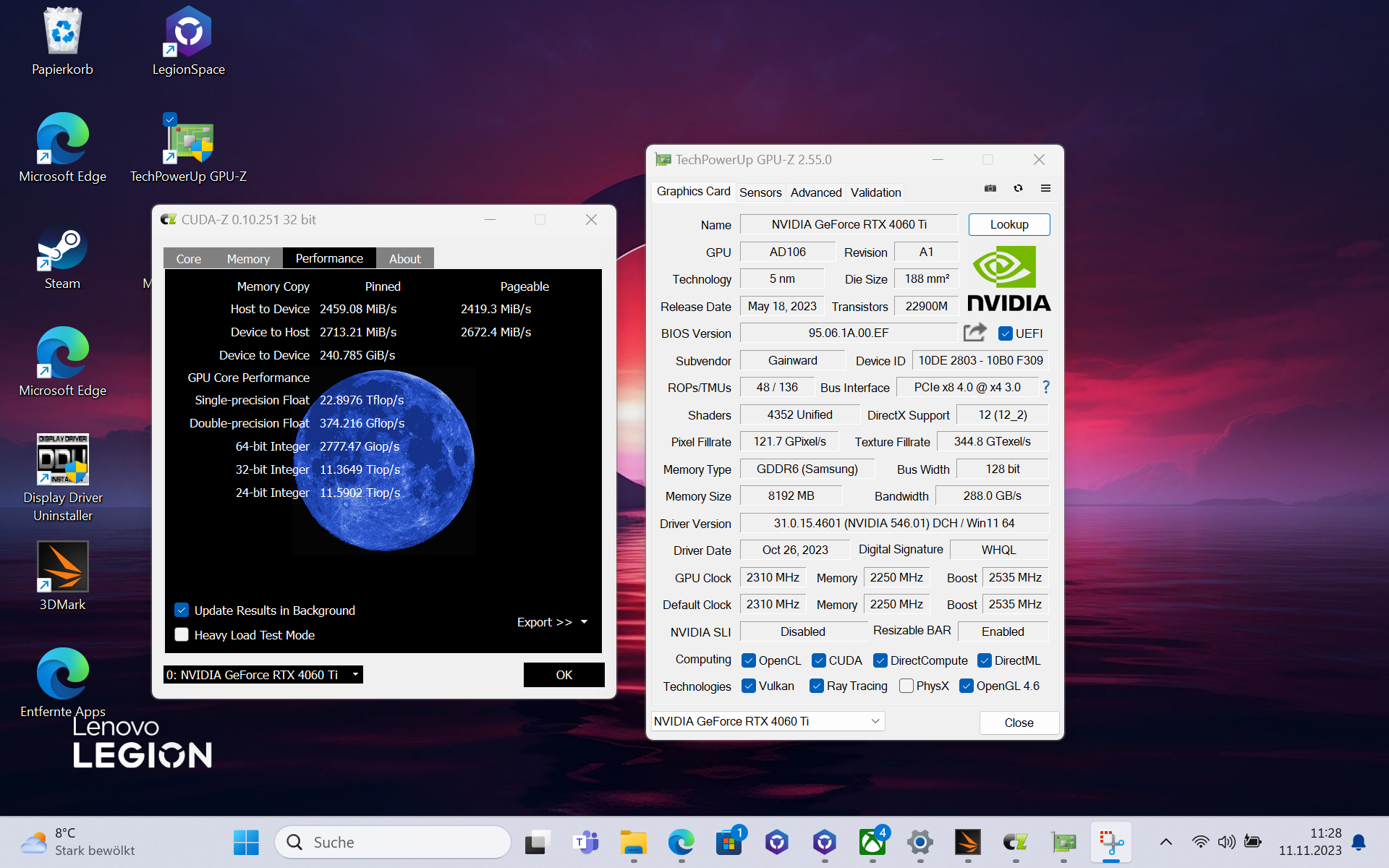Toggle Update Results in Background checkbox
The image size is (1389, 868).
(x=182, y=610)
